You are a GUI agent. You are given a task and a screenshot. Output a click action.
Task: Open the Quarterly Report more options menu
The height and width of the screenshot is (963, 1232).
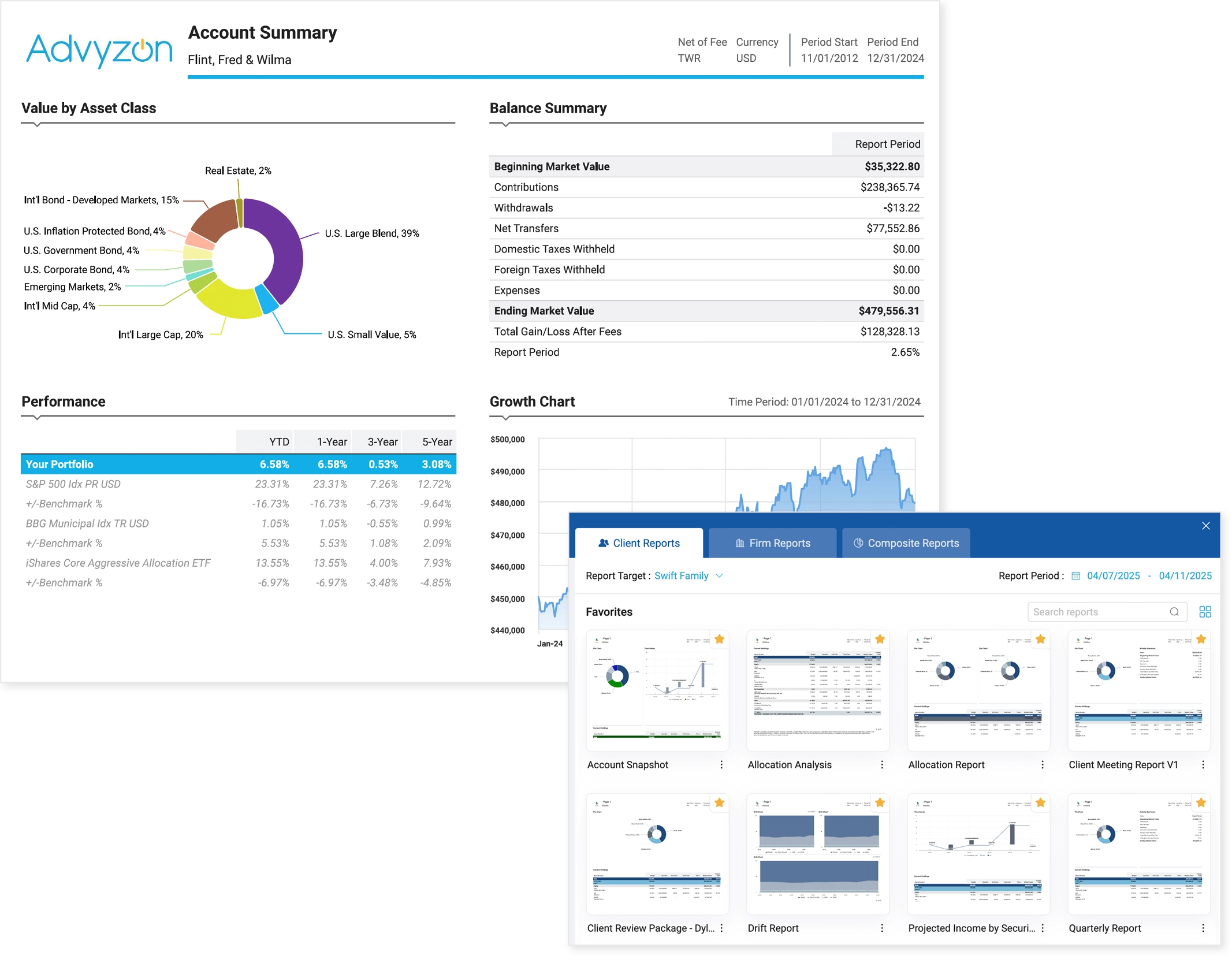[x=1203, y=928]
